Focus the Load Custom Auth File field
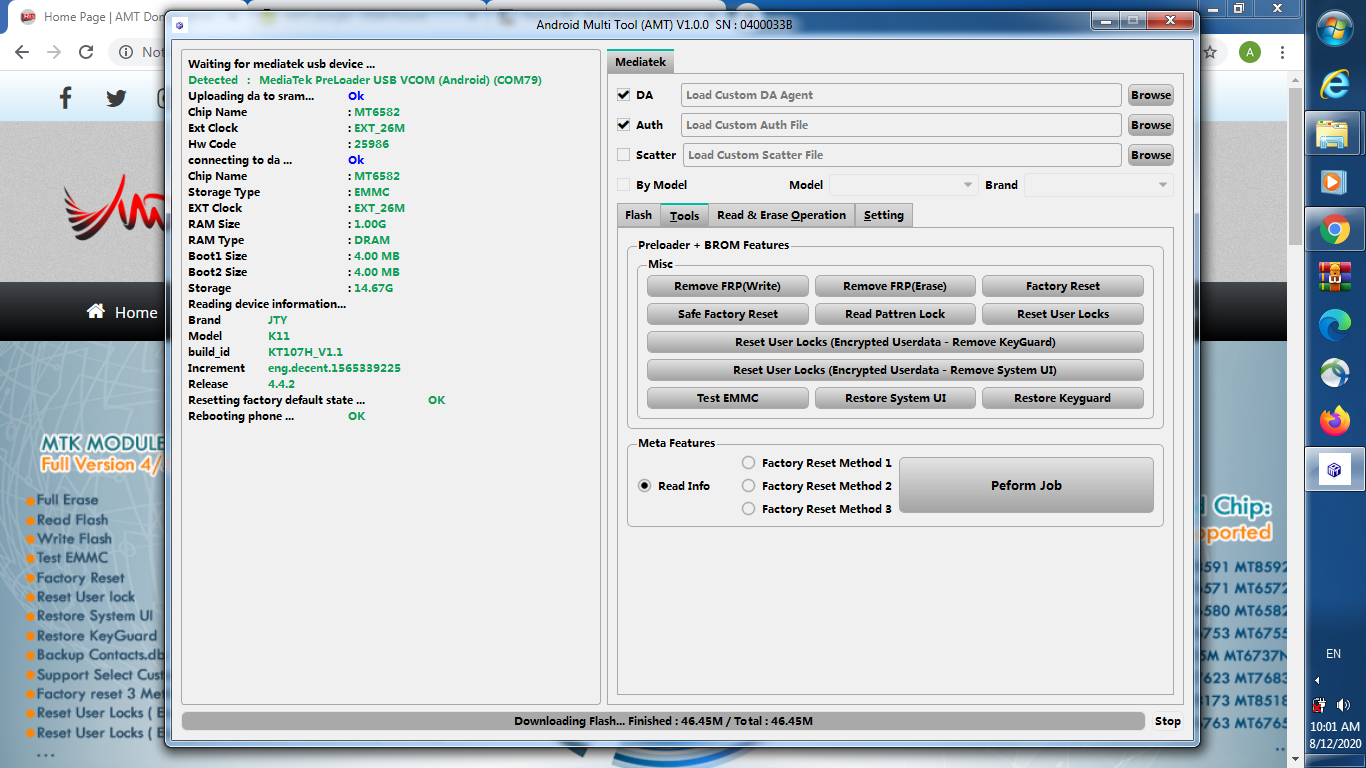The width and height of the screenshot is (1366, 768). pyautogui.click(x=901, y=125)
